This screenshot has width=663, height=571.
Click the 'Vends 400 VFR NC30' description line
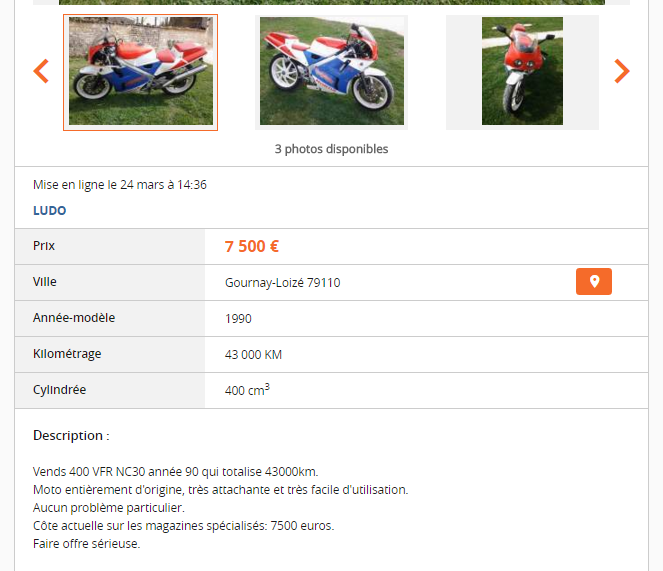[x=175, y=472]
